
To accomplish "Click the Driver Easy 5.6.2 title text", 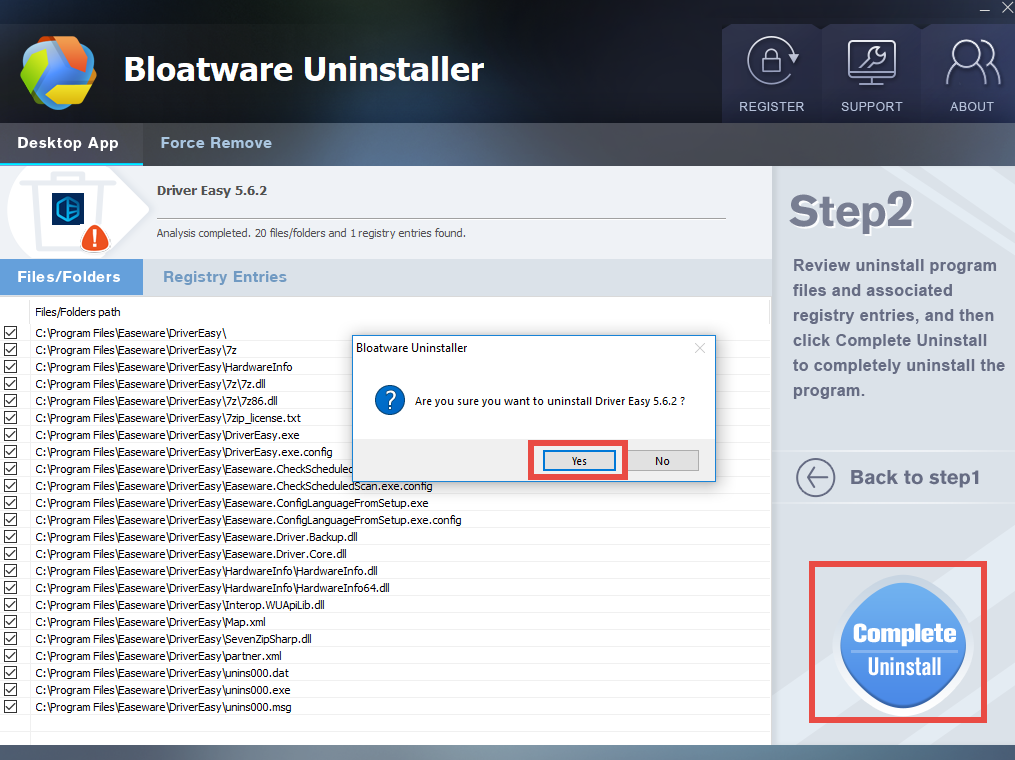I will 212,190.
